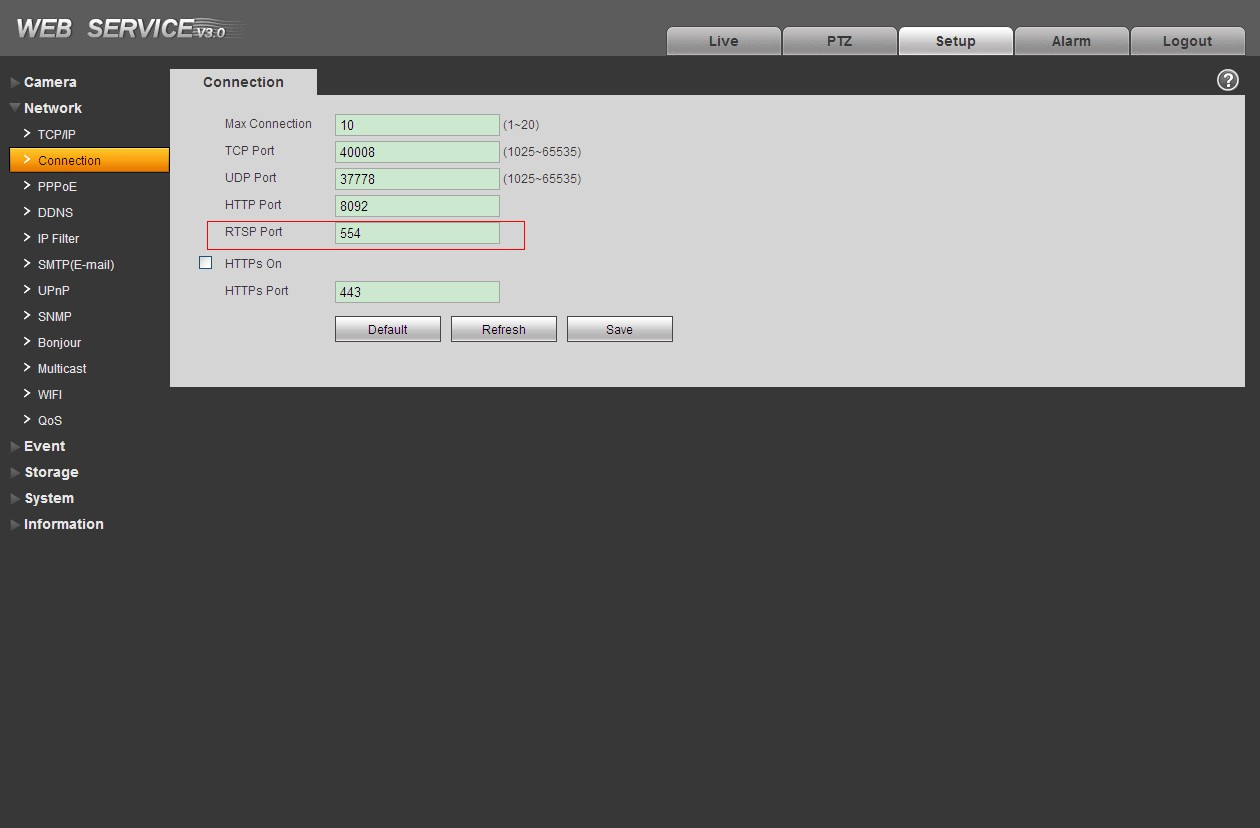
Task: Click the Refresh button
Action: coord(503,329)
